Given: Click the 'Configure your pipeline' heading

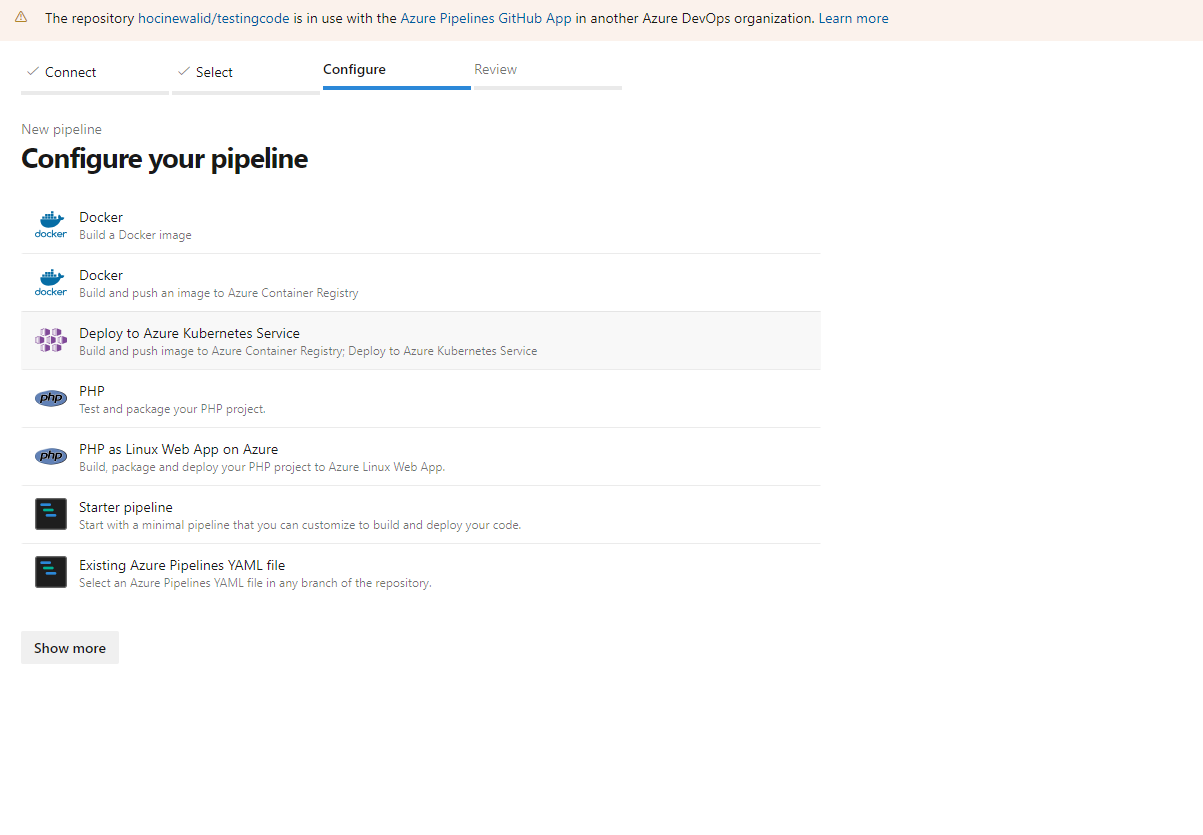Looking at the screenshot, I should pos(165,159).
